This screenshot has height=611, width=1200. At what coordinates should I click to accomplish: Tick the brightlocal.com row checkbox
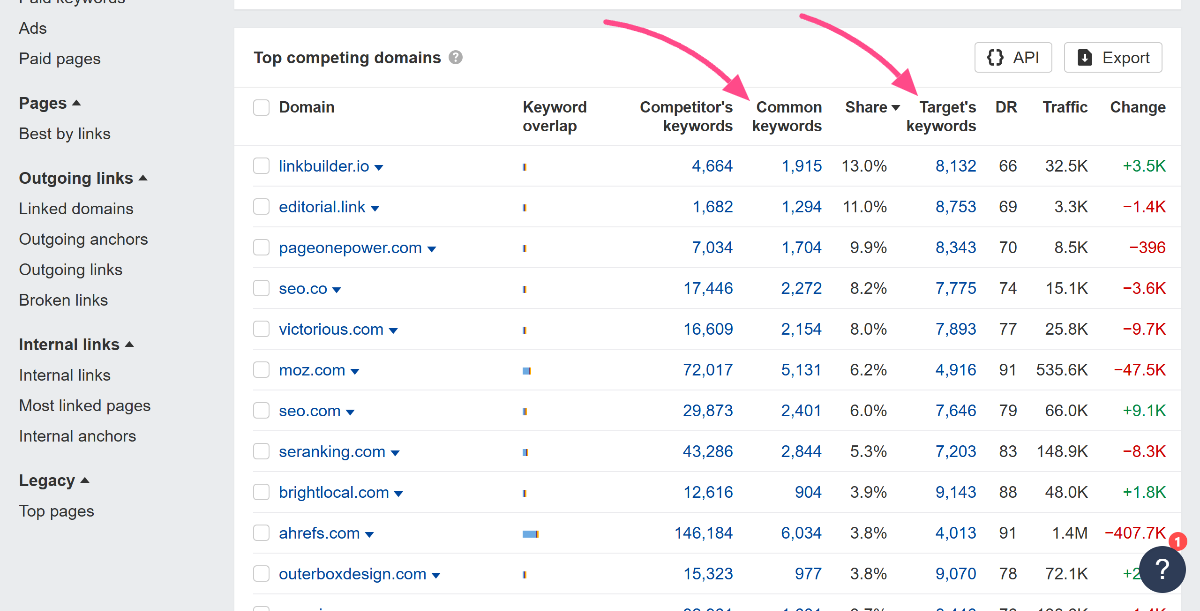tap(262, 492)
